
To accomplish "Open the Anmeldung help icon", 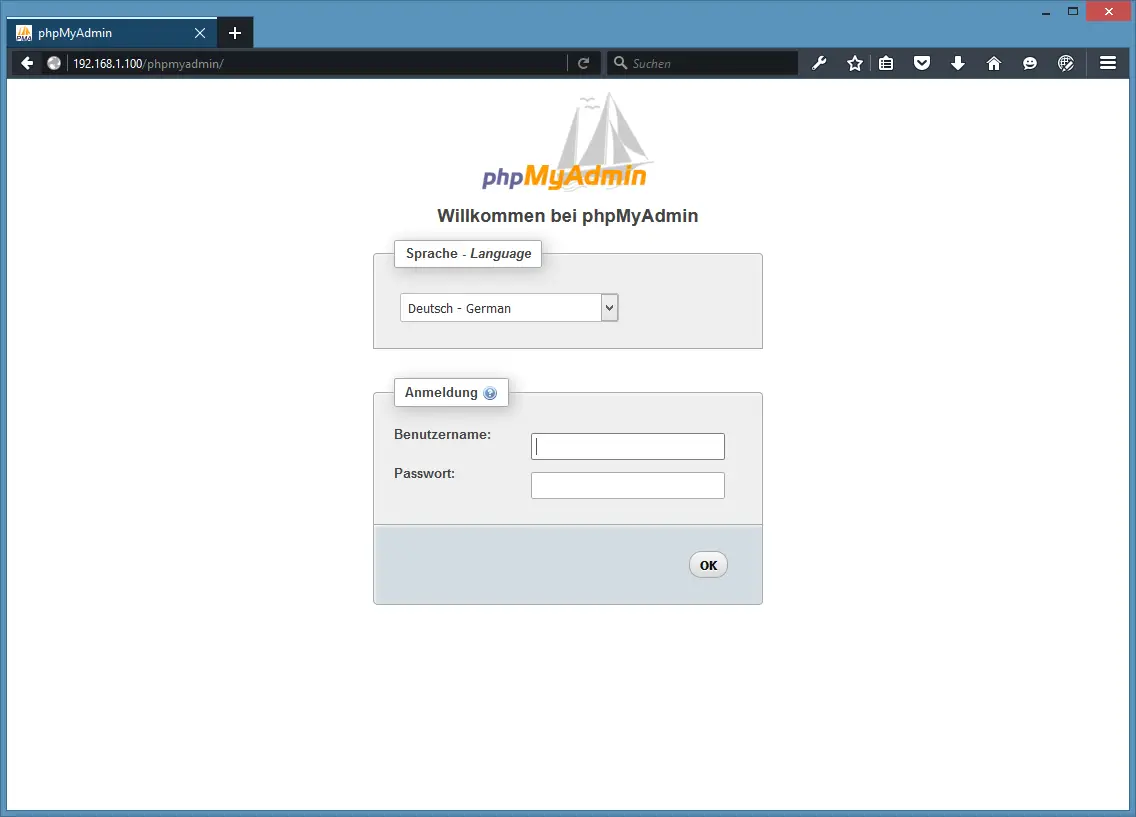I will point(490,393).
